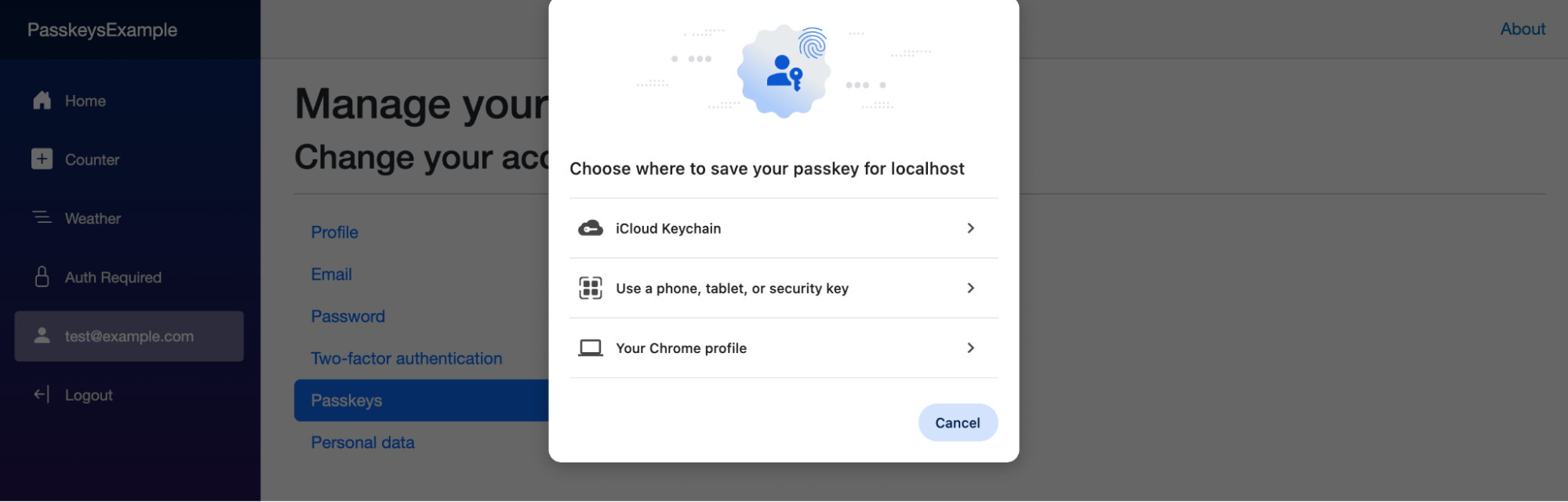This screenshot has height=502, width=1568.
Task: Click the Weather lines icon
Action: point(42,217)
